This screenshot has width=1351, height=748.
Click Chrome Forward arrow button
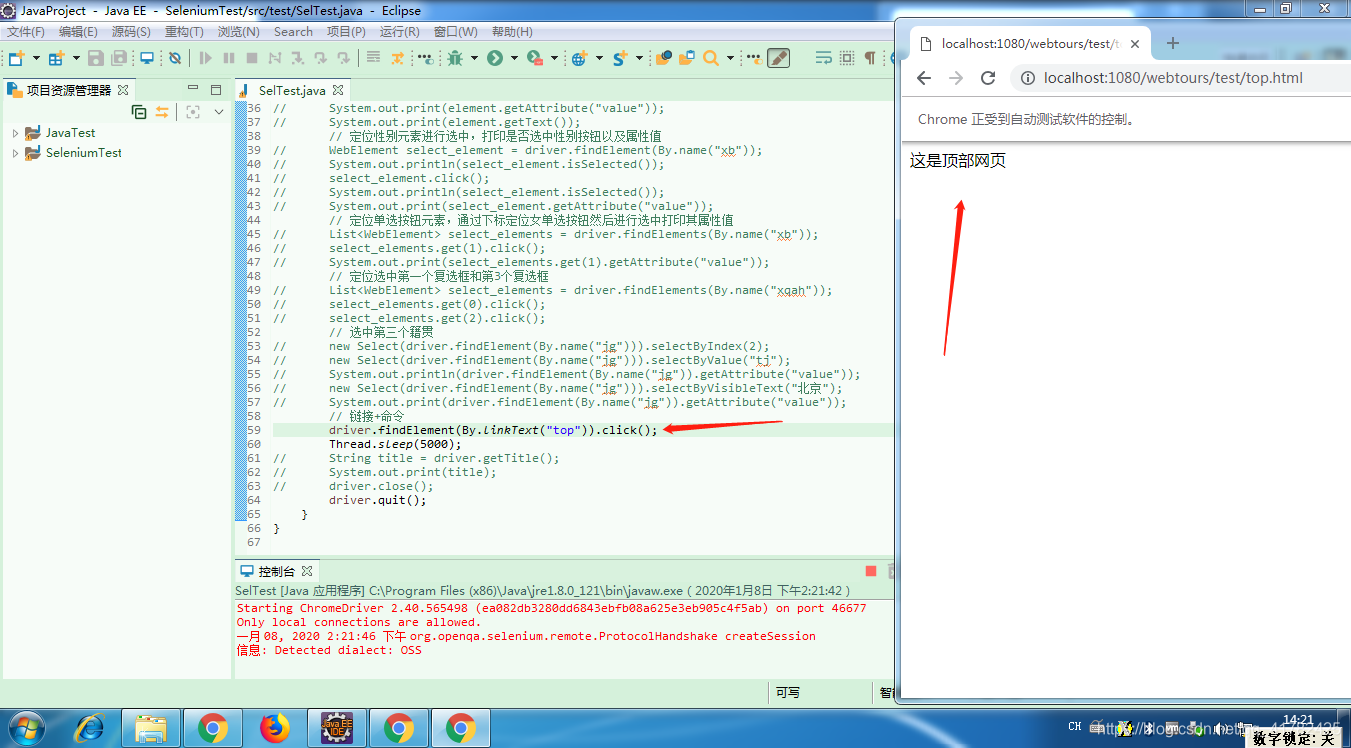tap(956, 78)
